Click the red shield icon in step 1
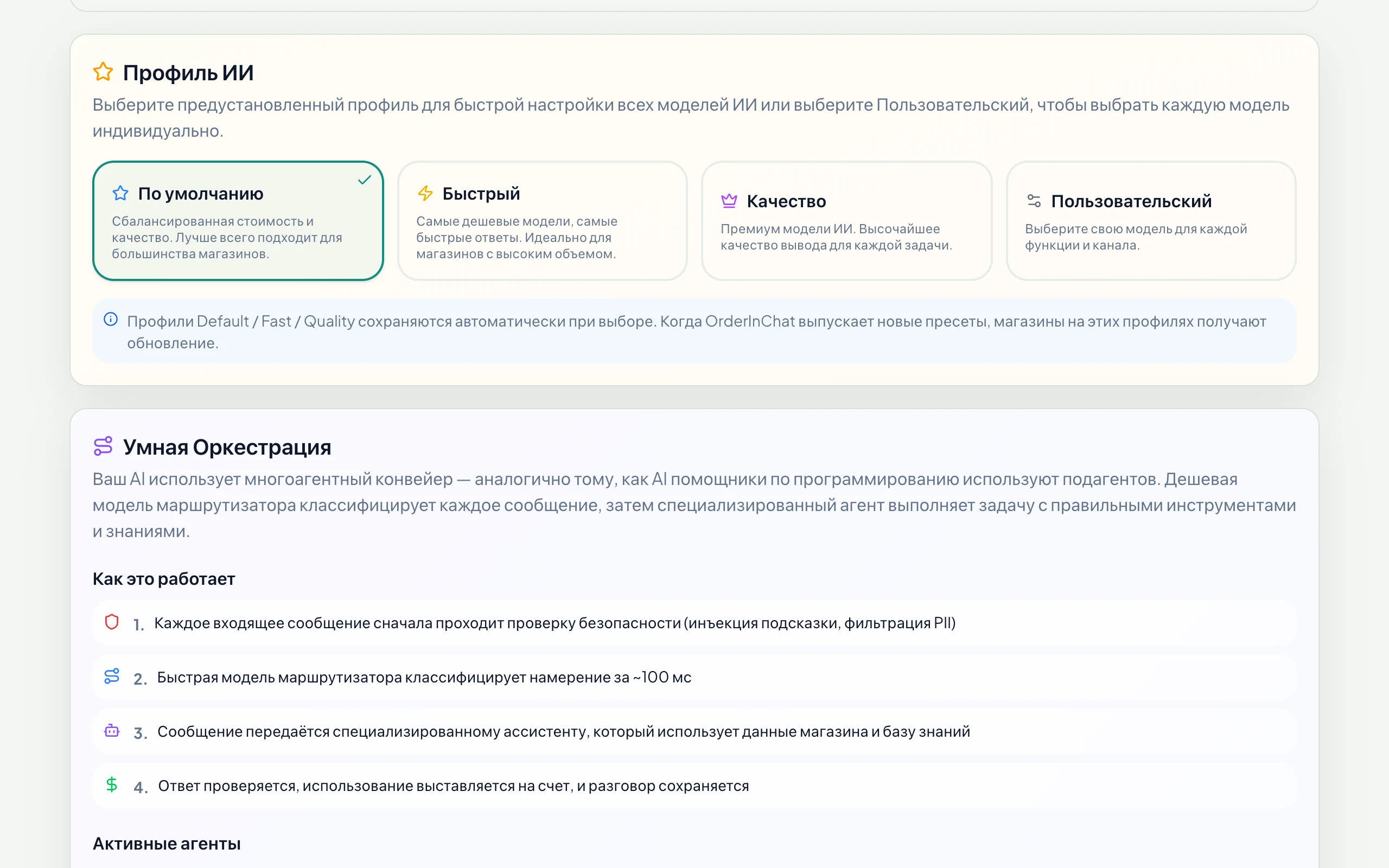The image size is (1389, 868). pos(112,622)
